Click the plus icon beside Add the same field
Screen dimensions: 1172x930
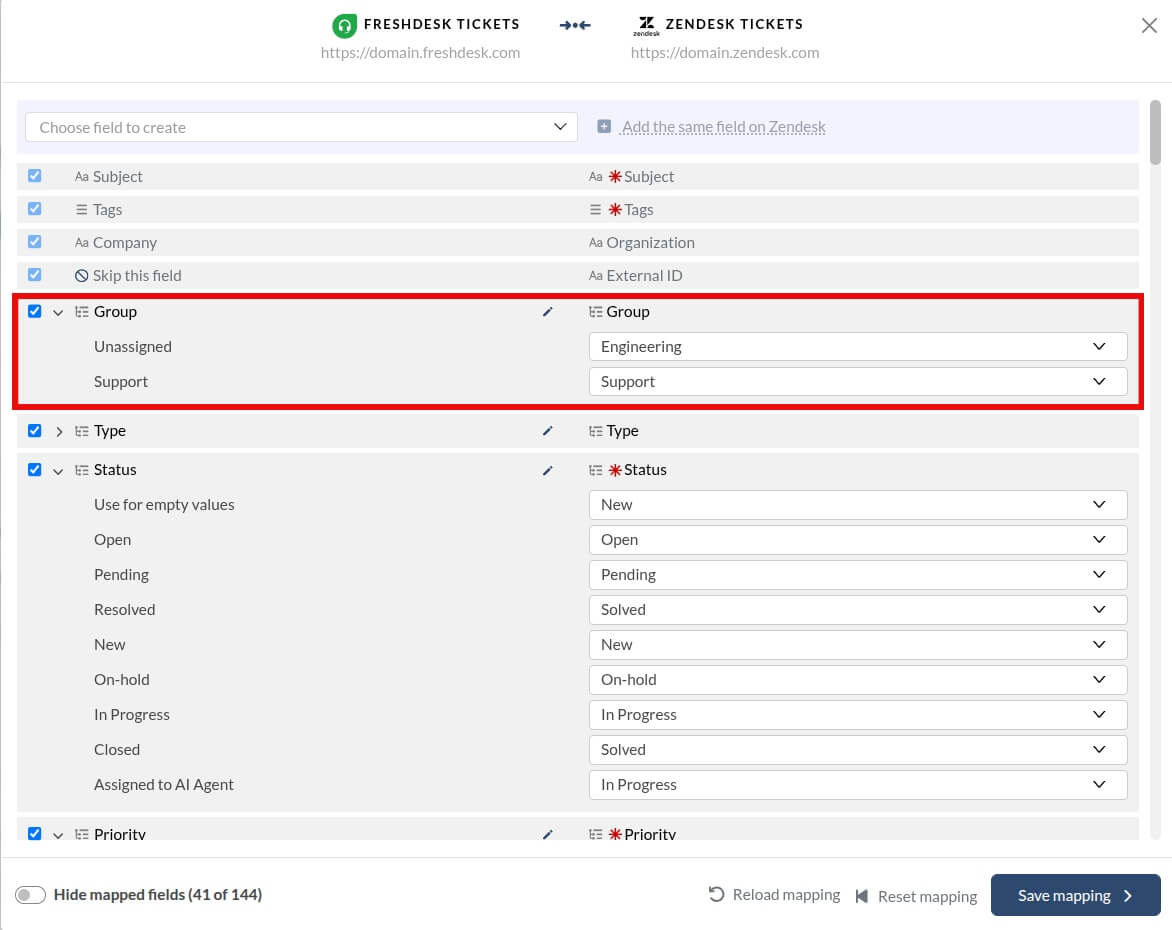(604, 126)
